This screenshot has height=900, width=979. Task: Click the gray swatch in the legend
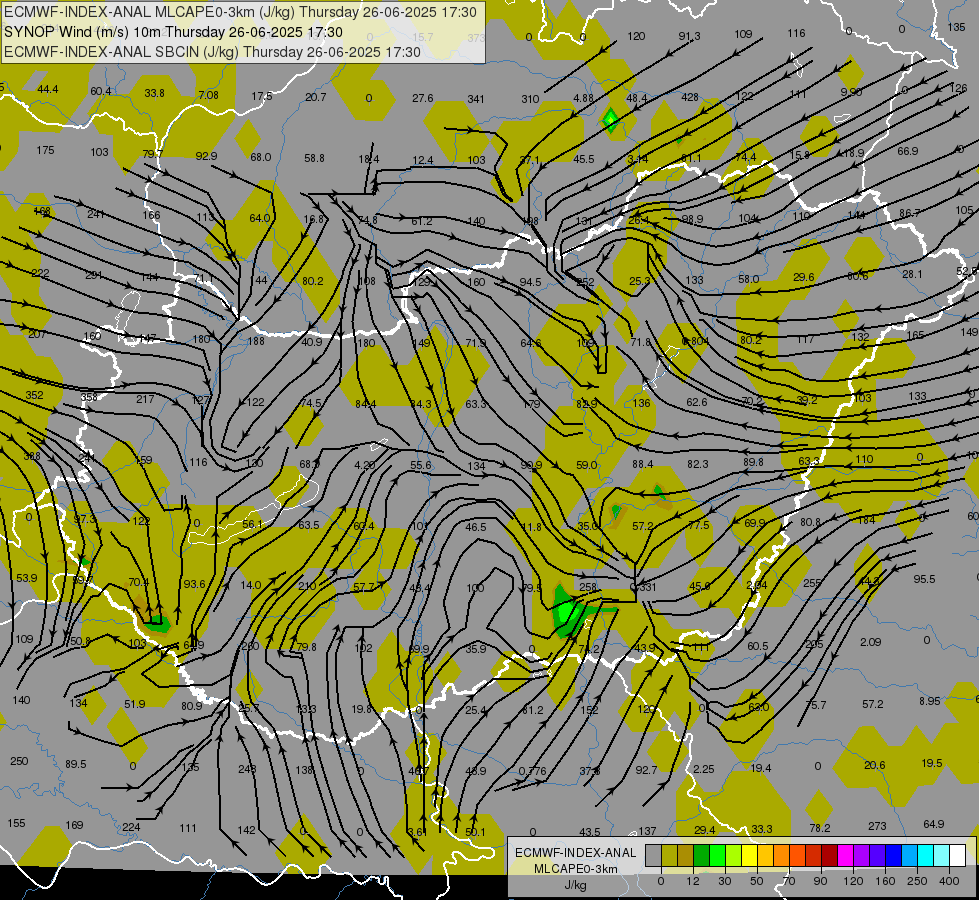tap(654, 855)
